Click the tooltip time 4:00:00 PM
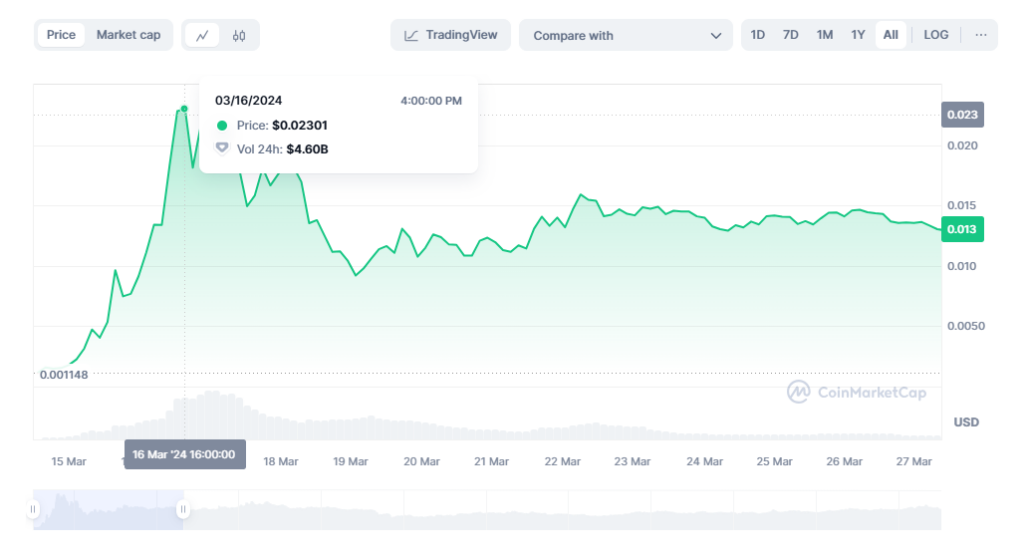Viewport: 1024px width, 558px height. tap(431, 101)
